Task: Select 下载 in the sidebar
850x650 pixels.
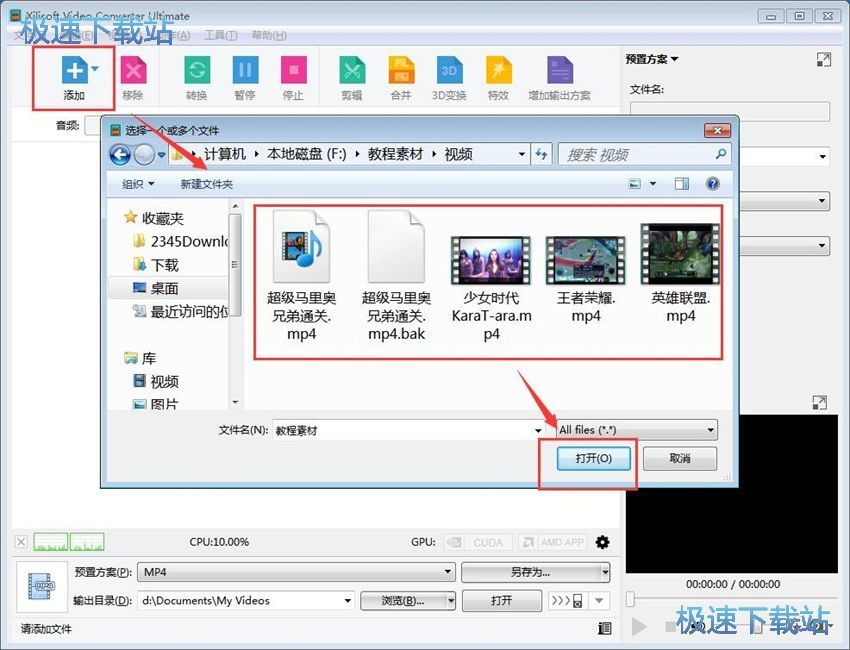Action: [156, 265]
